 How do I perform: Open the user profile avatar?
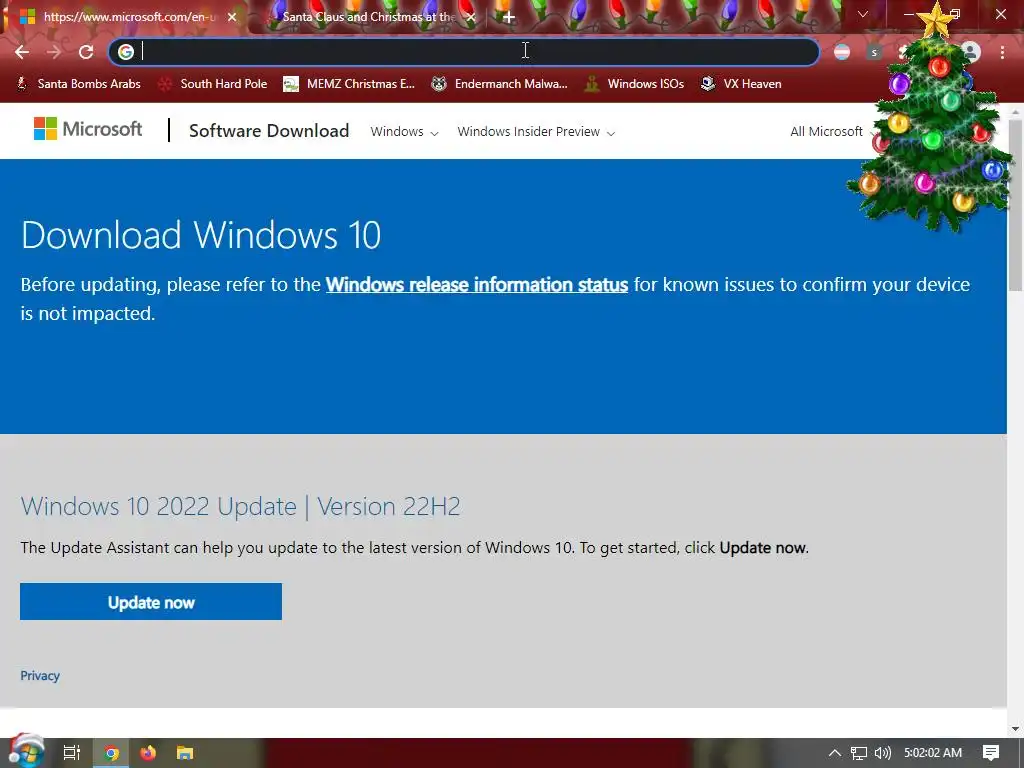coord(971,52)
